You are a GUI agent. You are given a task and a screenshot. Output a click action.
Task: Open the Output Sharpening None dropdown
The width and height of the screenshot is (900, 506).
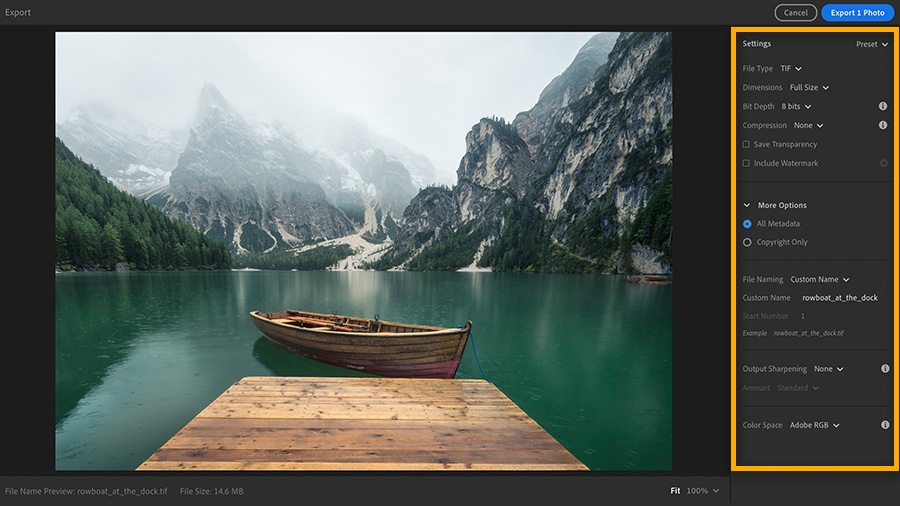click(x=829, y=369)
